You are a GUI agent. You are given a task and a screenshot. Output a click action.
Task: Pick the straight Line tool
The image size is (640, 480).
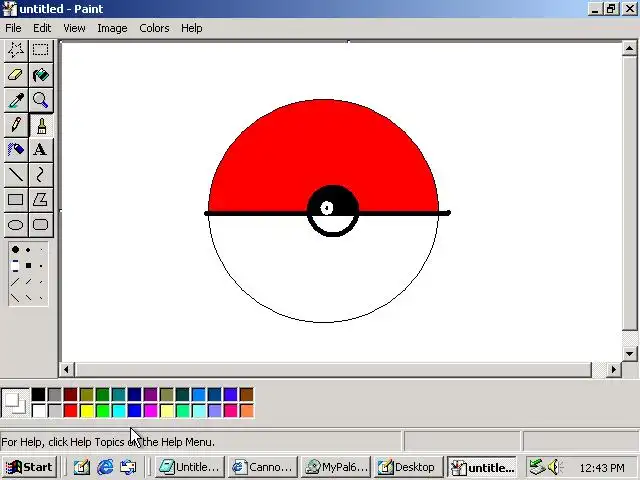pyautogui.click(x=16, y=175)
